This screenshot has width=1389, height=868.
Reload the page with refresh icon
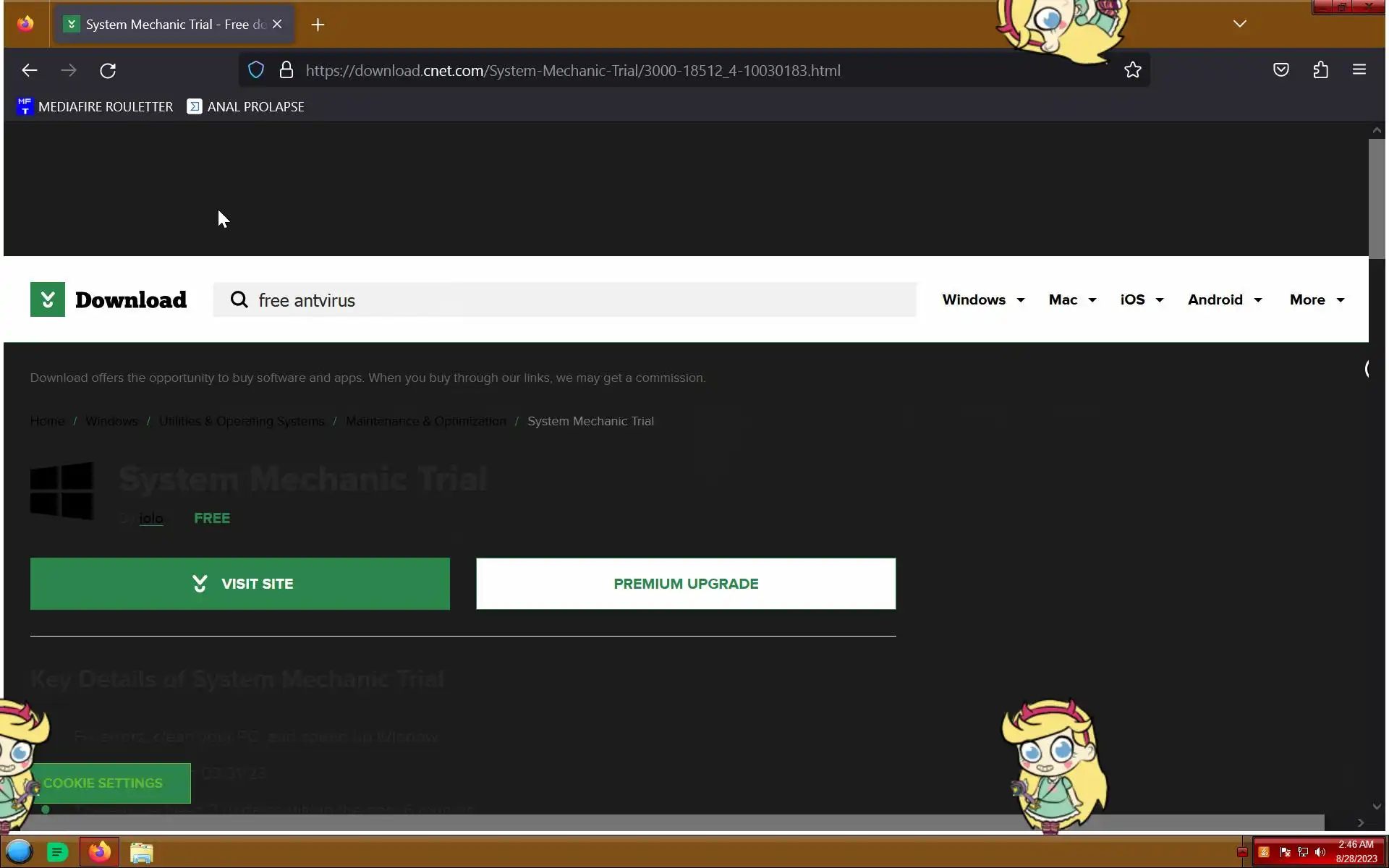[x=108, y=70]
